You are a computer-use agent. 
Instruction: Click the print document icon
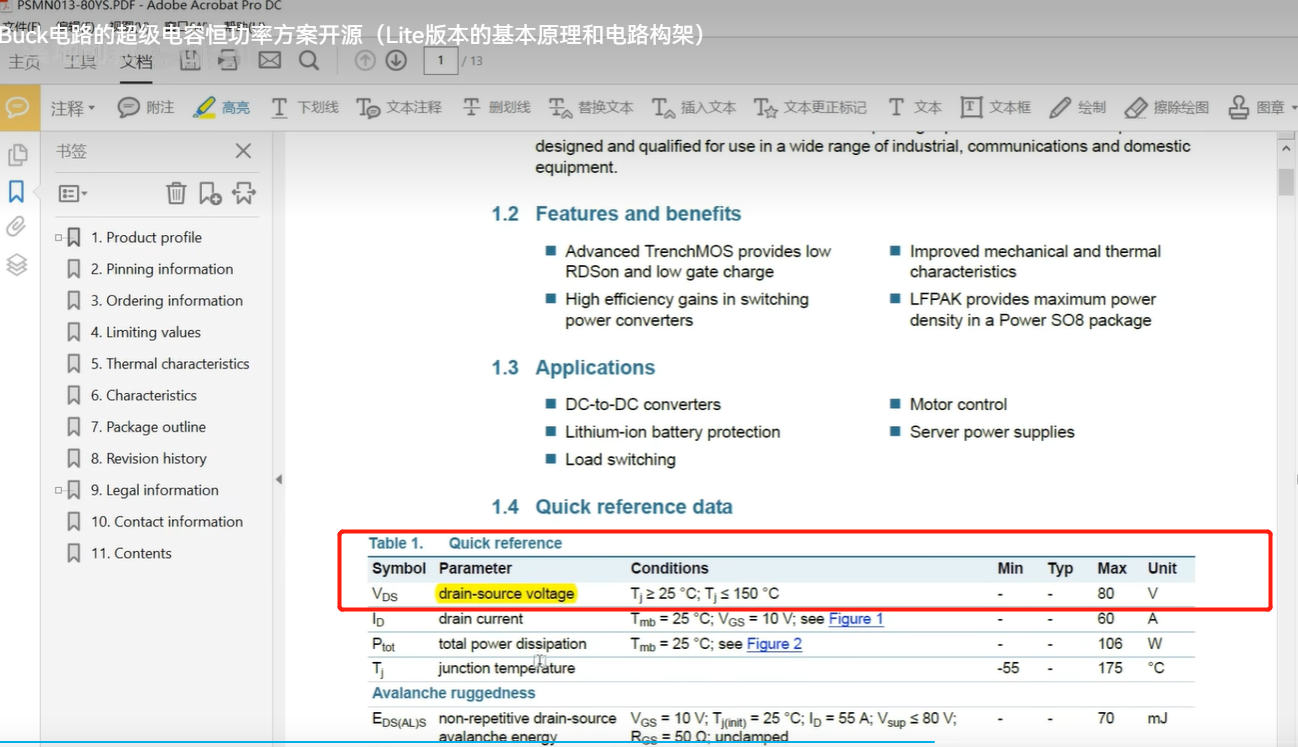[229, 61]
